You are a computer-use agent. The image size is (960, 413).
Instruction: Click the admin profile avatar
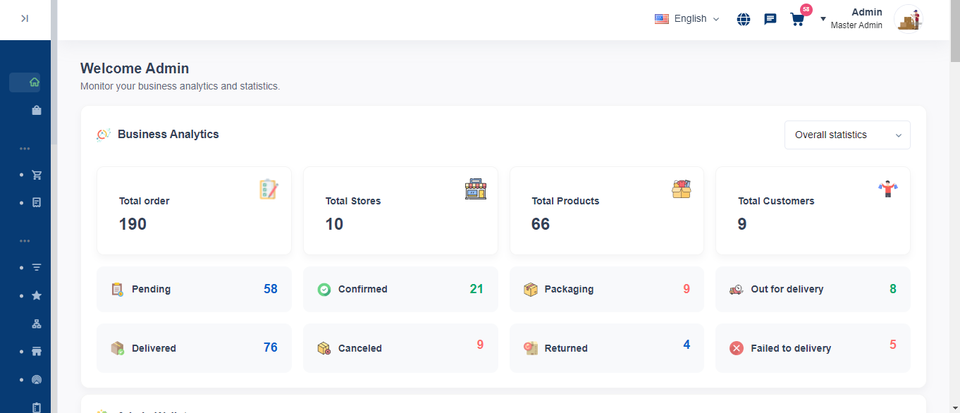(x=908, y=19)
